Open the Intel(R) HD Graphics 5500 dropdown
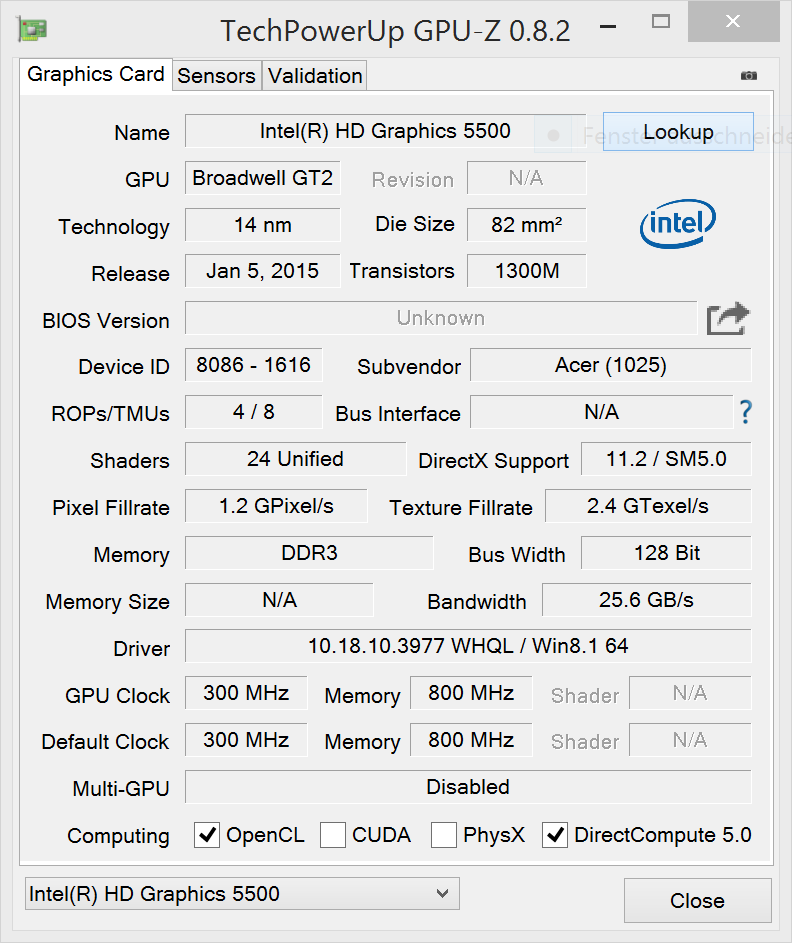792x943 pixels. [x=241, y=894]
